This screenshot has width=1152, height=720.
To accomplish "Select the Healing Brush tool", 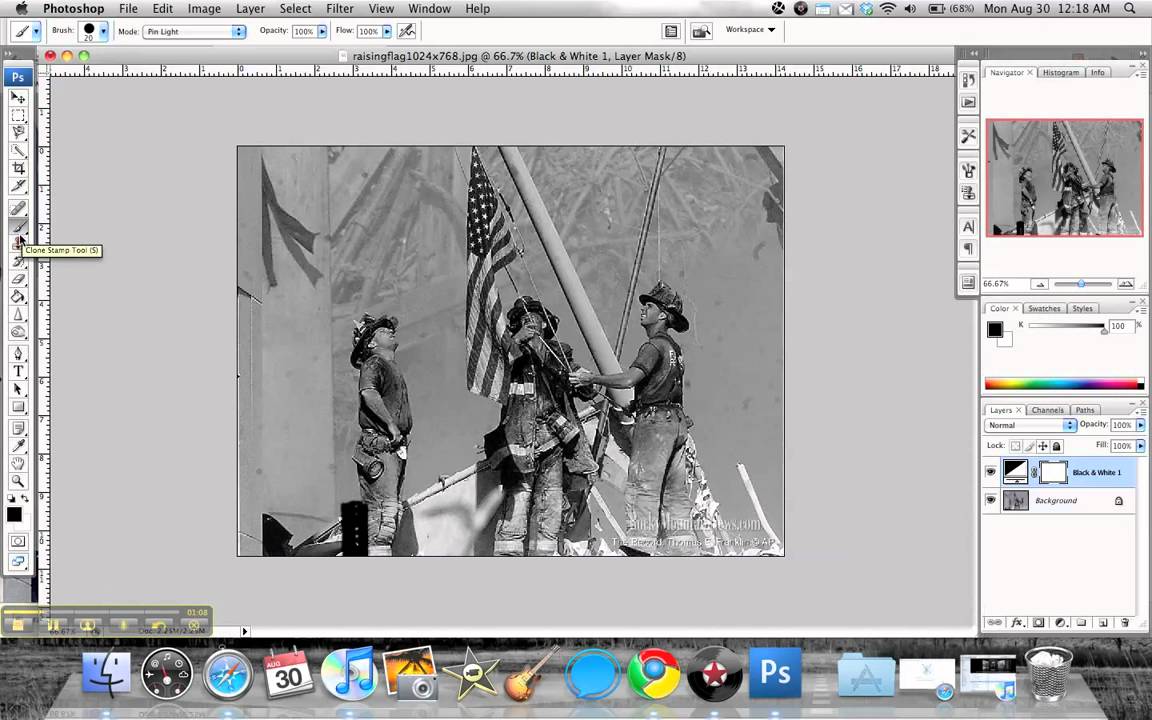I will 18,209.
